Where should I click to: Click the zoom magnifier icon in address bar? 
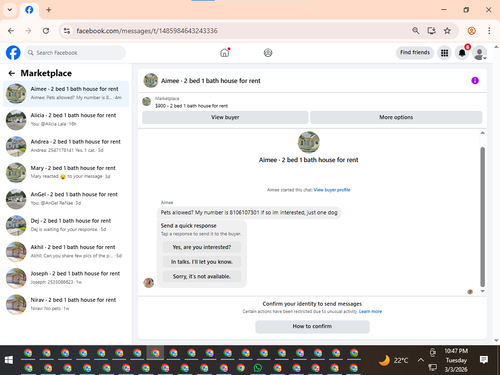point(416,31)
